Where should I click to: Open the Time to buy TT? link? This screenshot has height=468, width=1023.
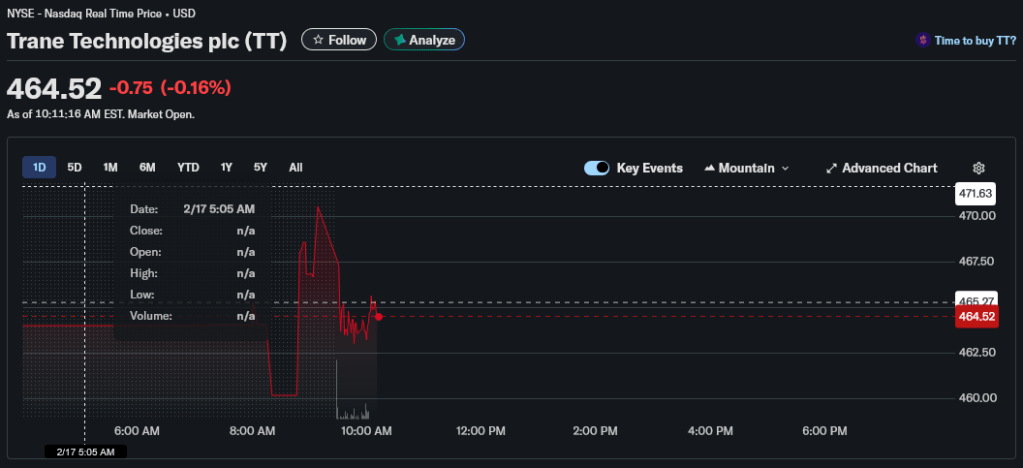(x=975, y=40)
